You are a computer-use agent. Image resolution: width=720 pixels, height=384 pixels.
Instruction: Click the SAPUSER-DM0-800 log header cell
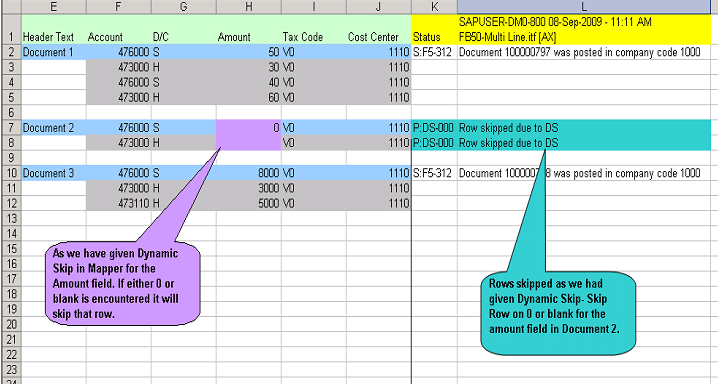(x=584, y=29)
